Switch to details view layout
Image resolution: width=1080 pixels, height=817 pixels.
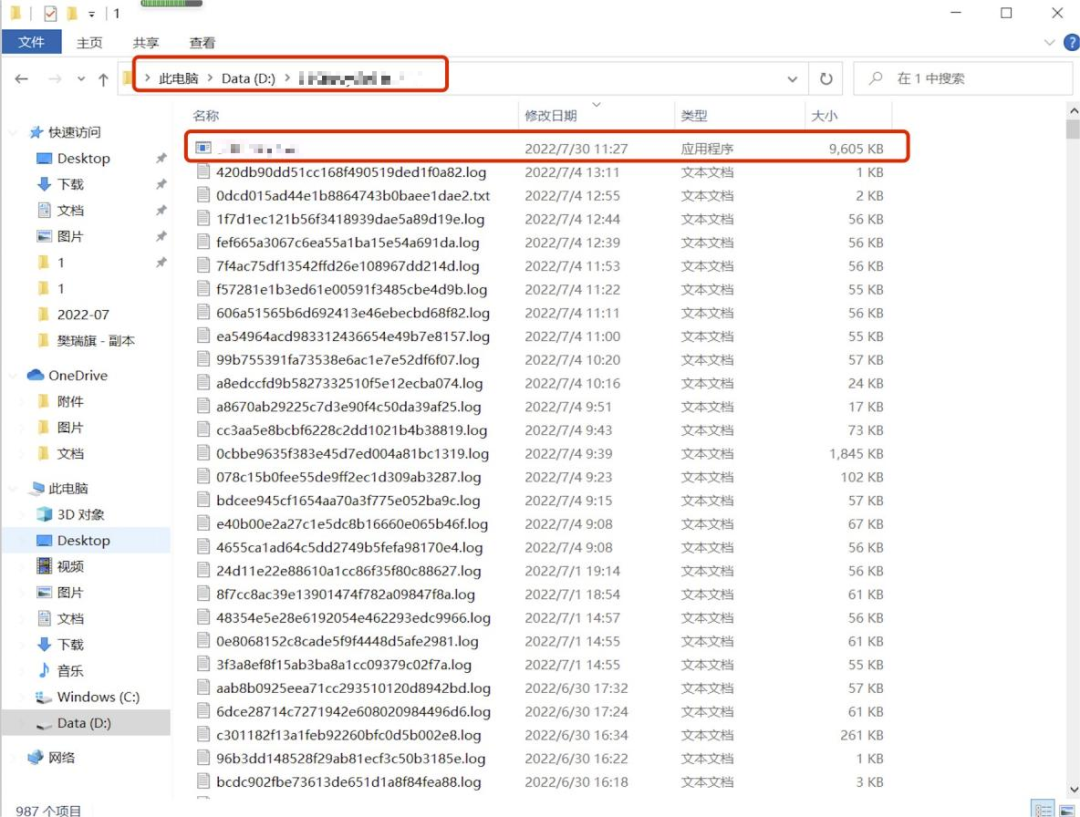[1043, 809]
